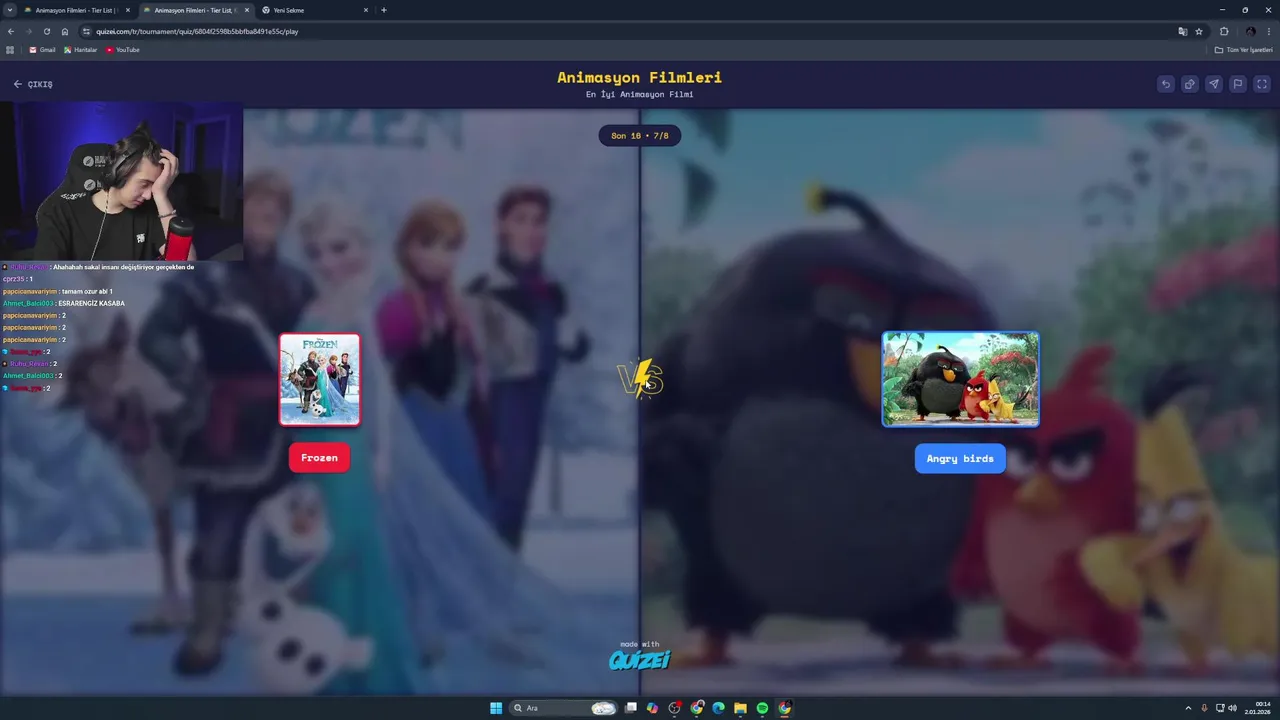Screen dimensions: 1280x720
Task: Click the round indicator "Son 16 • 7/8"
Action: [x=640, y=135]
